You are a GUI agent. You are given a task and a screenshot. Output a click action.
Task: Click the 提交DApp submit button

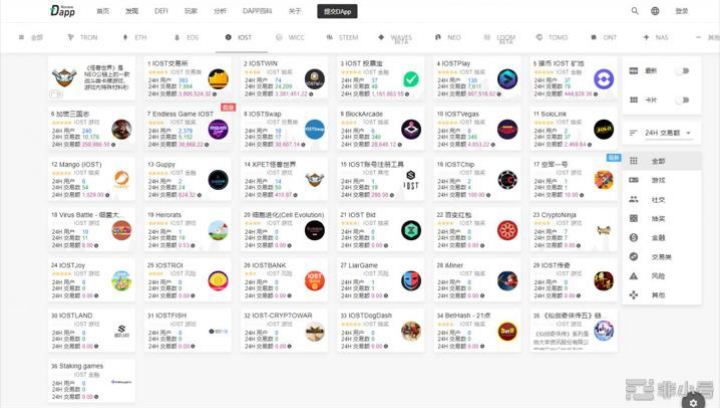[x=338, y=11]
